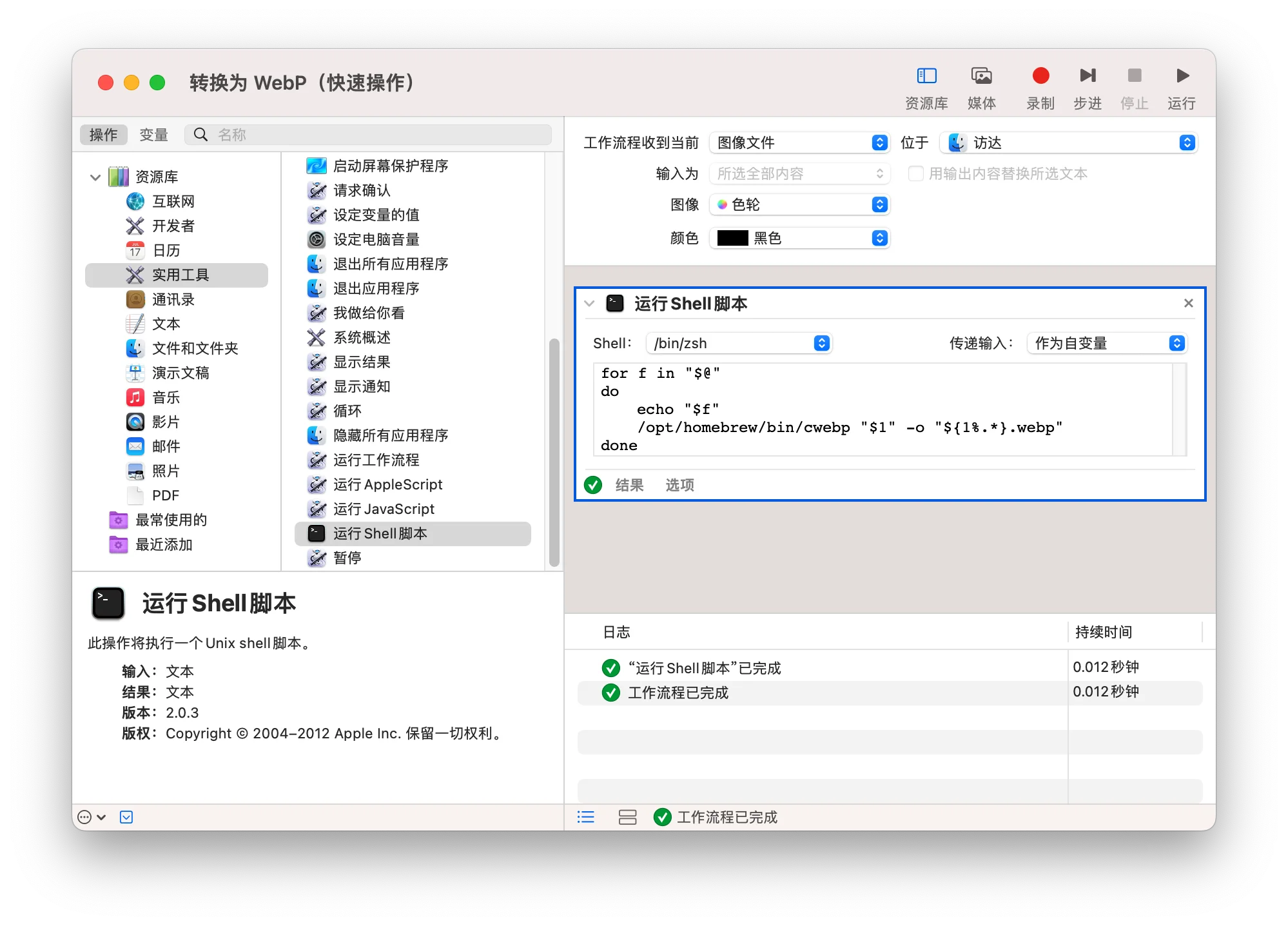This screenshot has height=926, width=1288.
Task: Click the 名称 search field
Action: point(368,135)
